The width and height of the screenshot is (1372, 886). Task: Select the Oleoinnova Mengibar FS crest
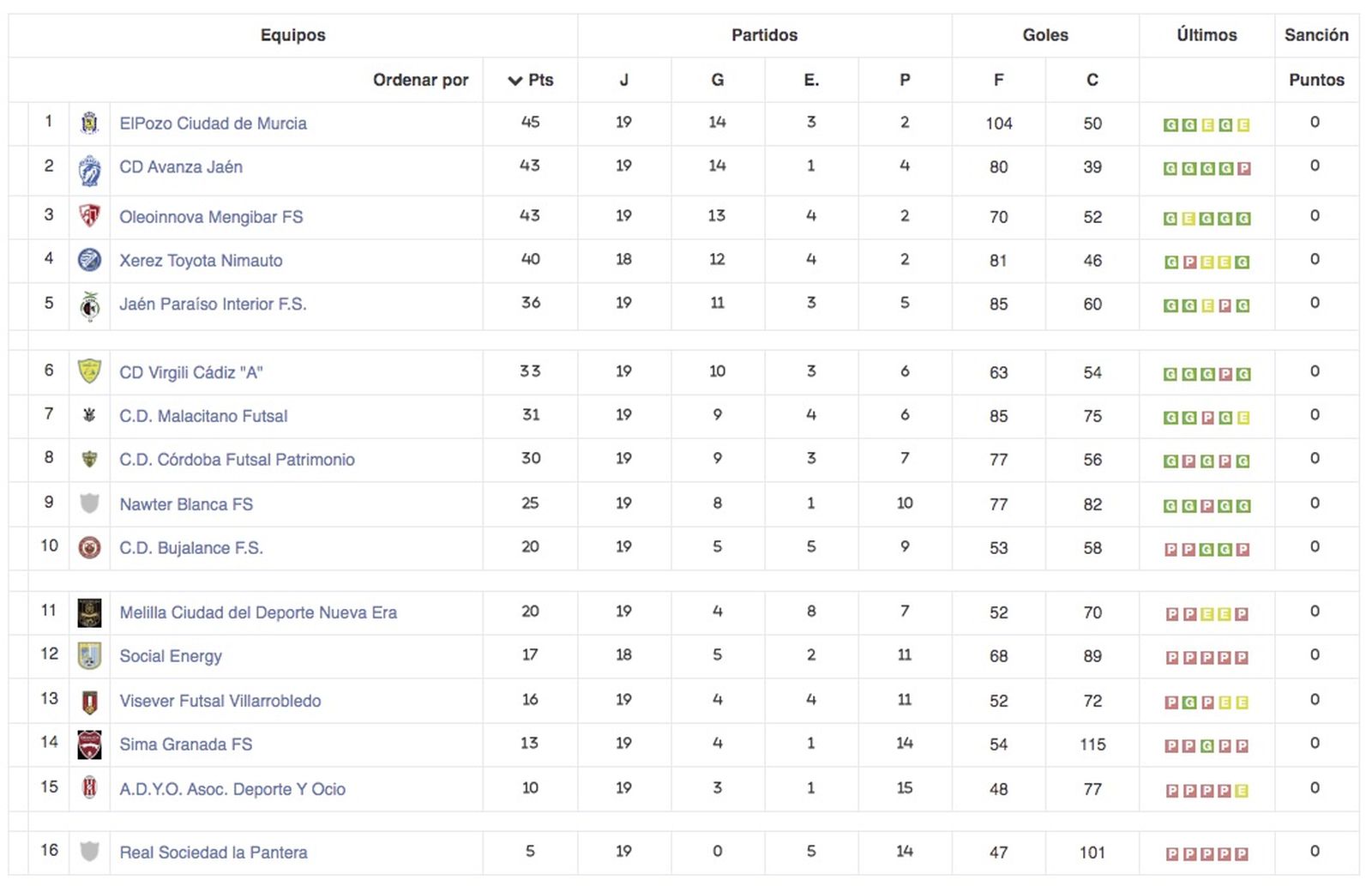(x=90, y=217)
